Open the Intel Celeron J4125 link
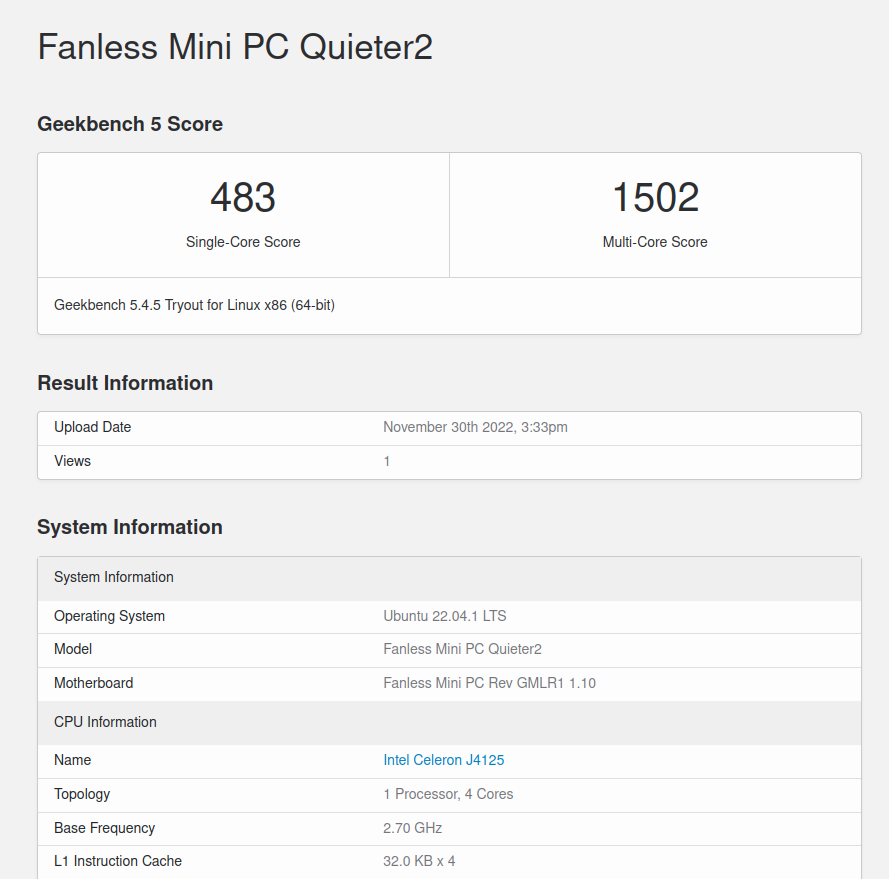The width and height of the screenshot is (889, 879). 443,760
